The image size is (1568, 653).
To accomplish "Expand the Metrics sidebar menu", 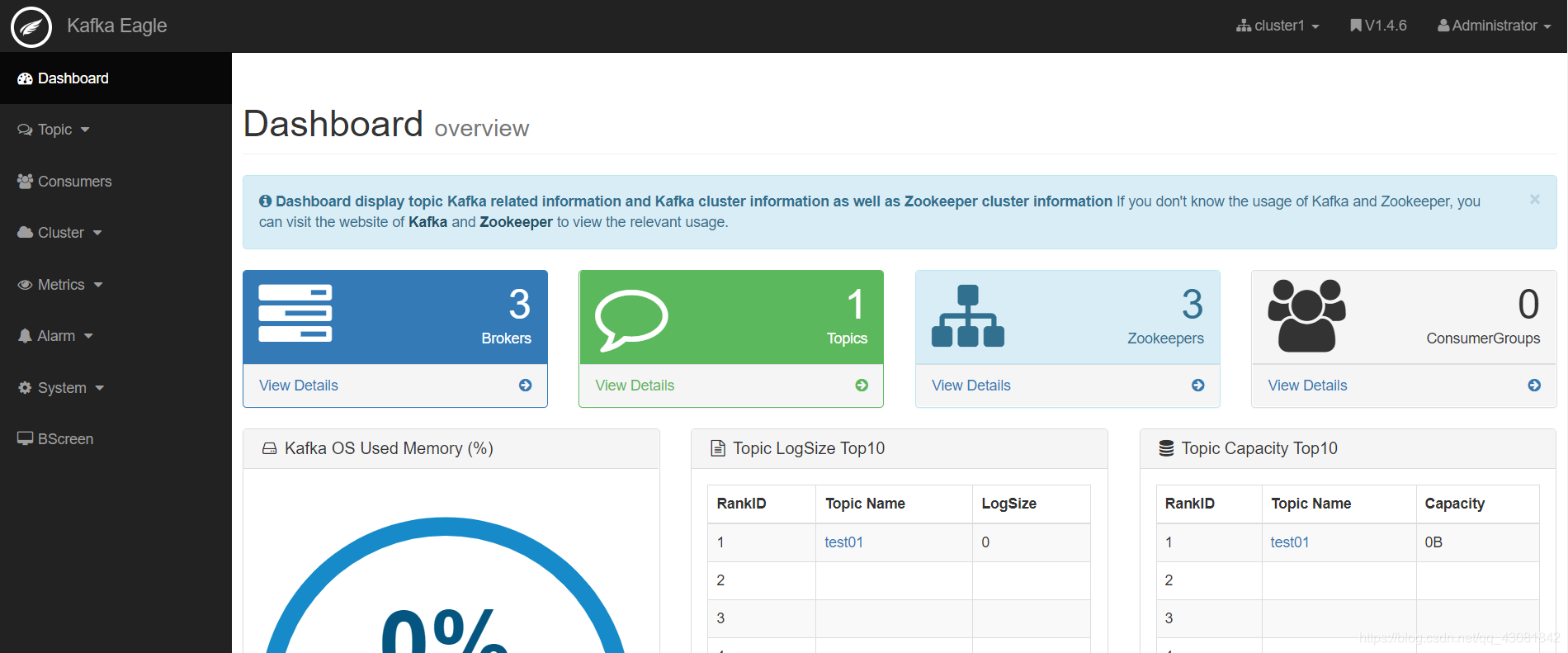I will pyautogui.click(x=116, y=285).
